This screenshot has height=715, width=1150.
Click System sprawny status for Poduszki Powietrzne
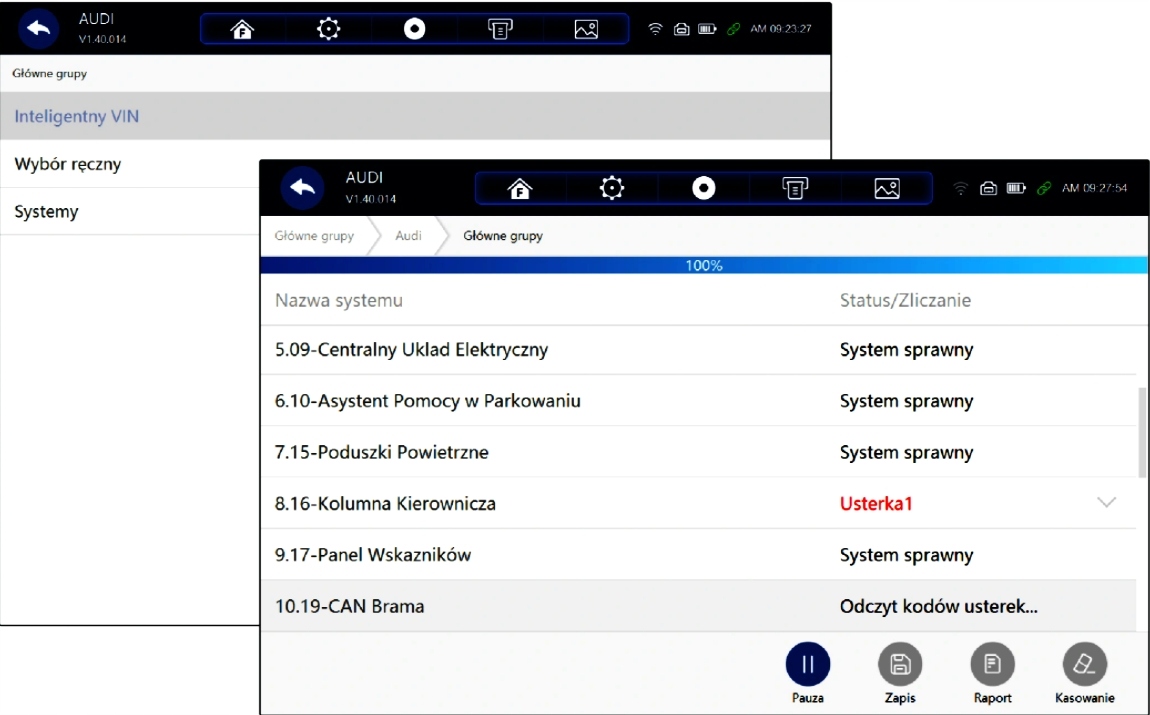coord(907,452)
